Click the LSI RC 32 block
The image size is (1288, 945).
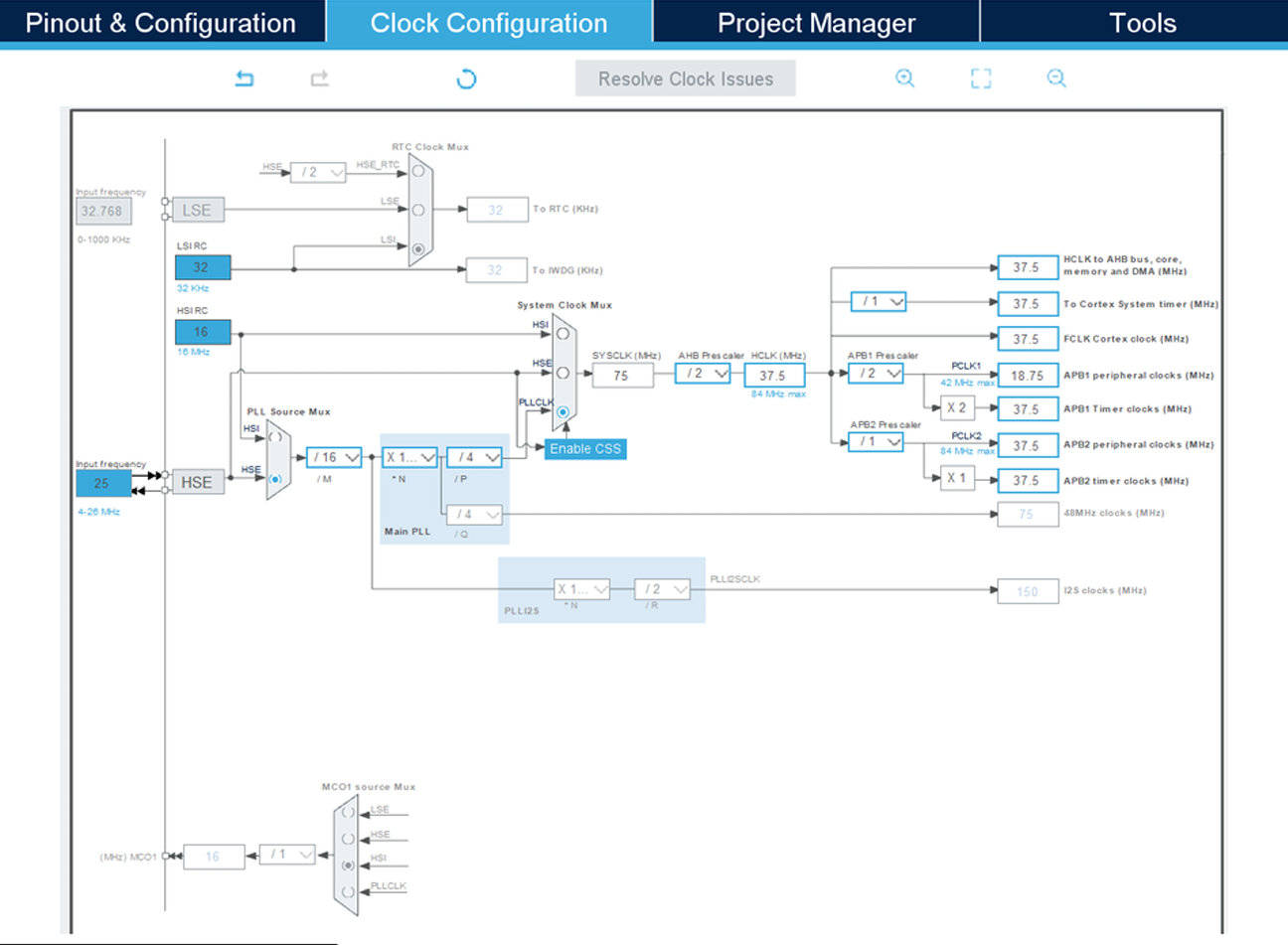203,267
